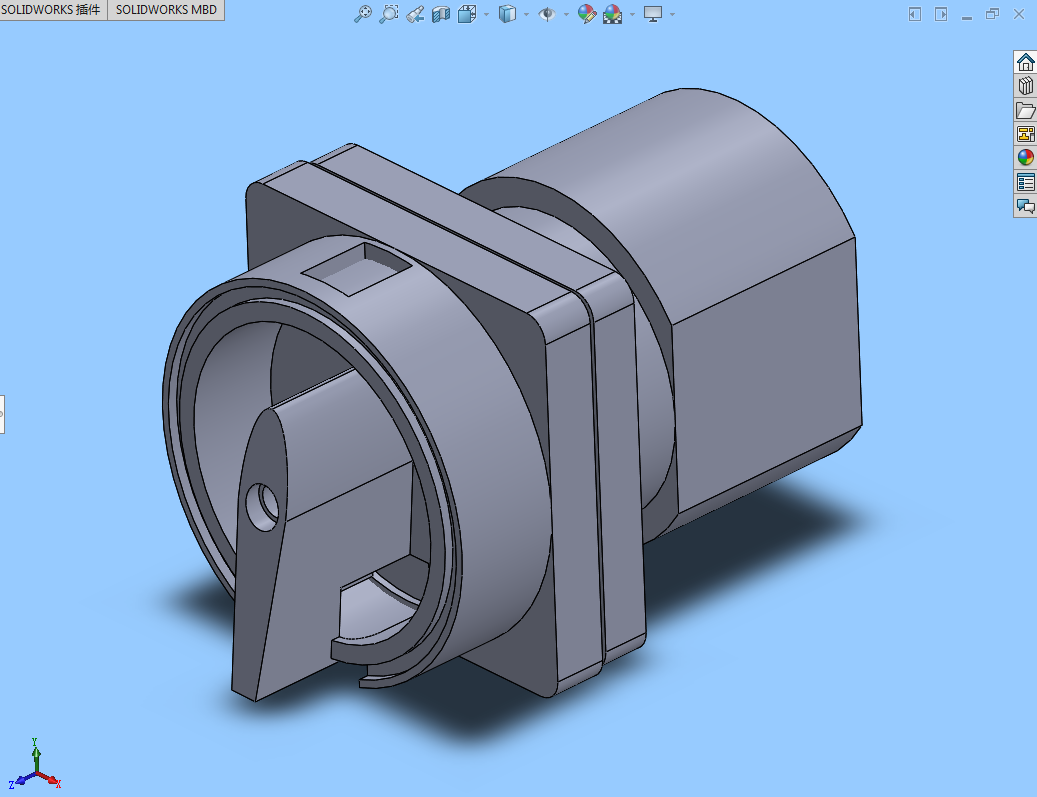Switch to SOLIDWORKS 插件 tab

pyautogui.click(x=51, y=10)
